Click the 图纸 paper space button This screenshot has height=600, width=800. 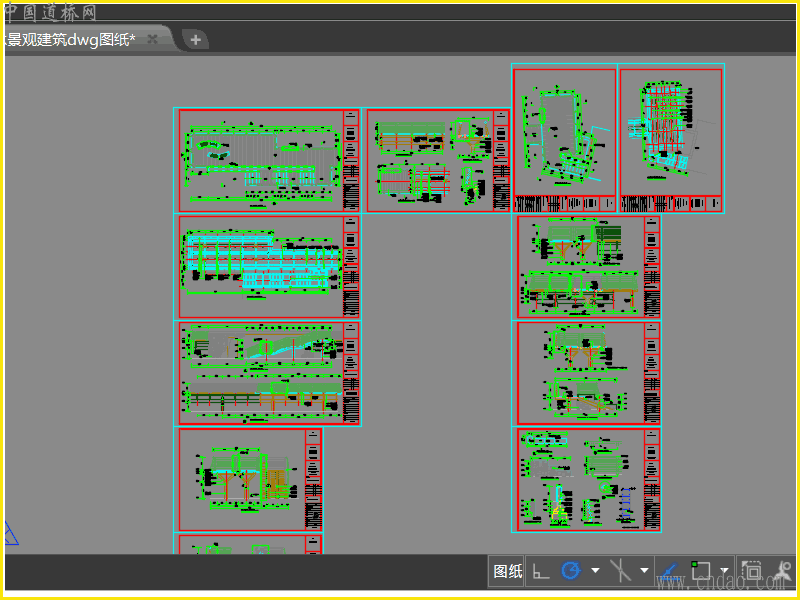pos(507,571)
